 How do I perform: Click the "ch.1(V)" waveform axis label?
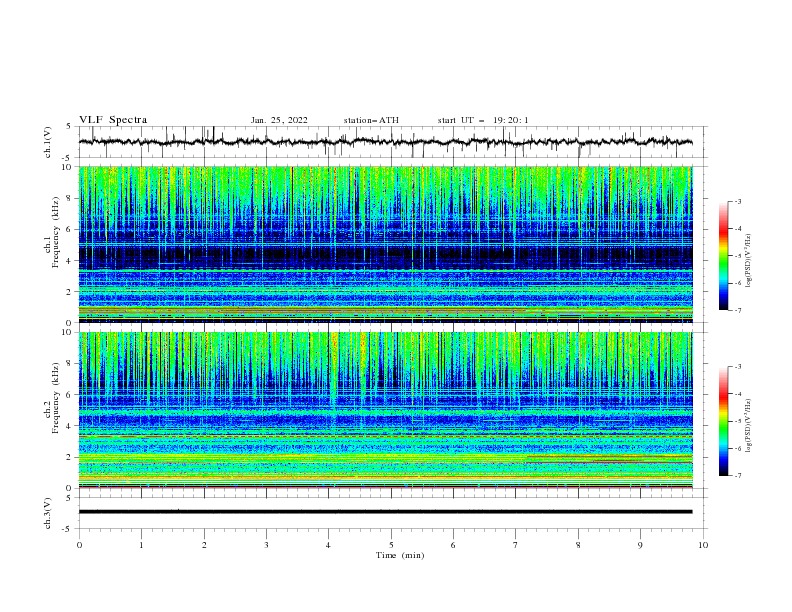coord(48,142)
